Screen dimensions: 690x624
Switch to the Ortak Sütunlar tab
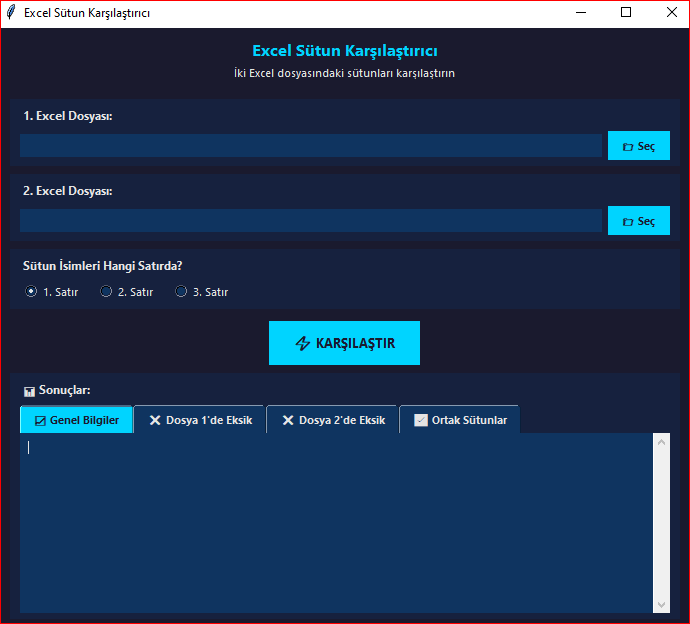[460, 420]
